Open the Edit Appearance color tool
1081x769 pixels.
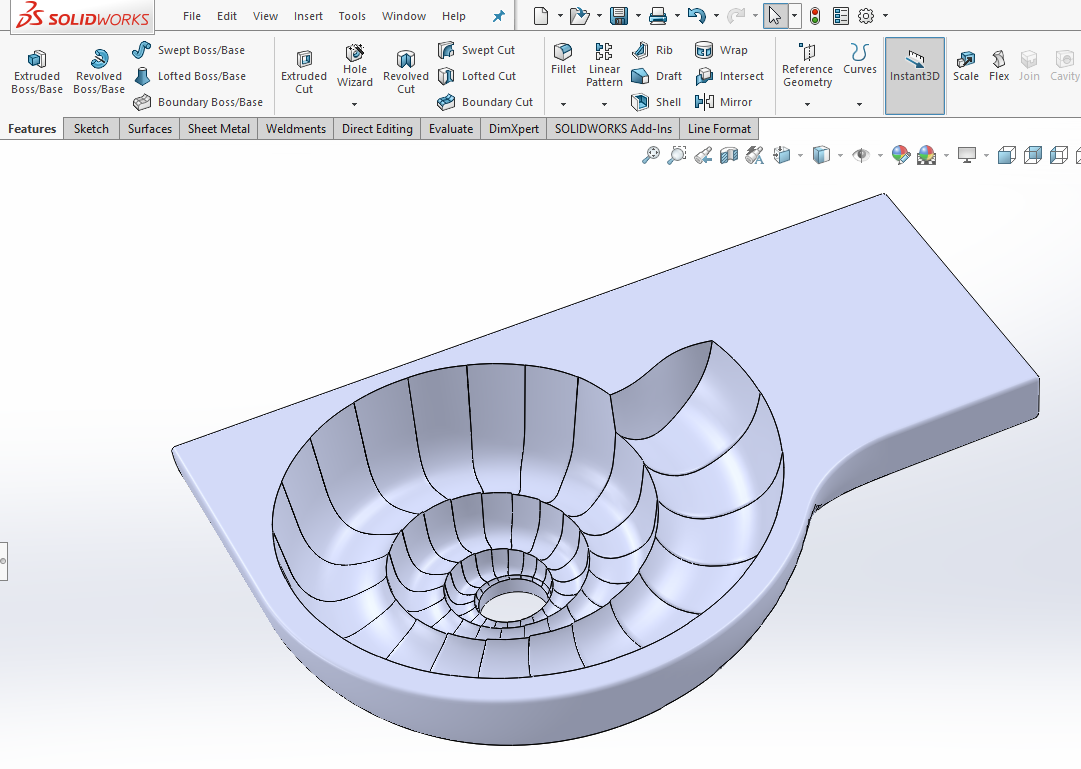(x=900, y=155)
